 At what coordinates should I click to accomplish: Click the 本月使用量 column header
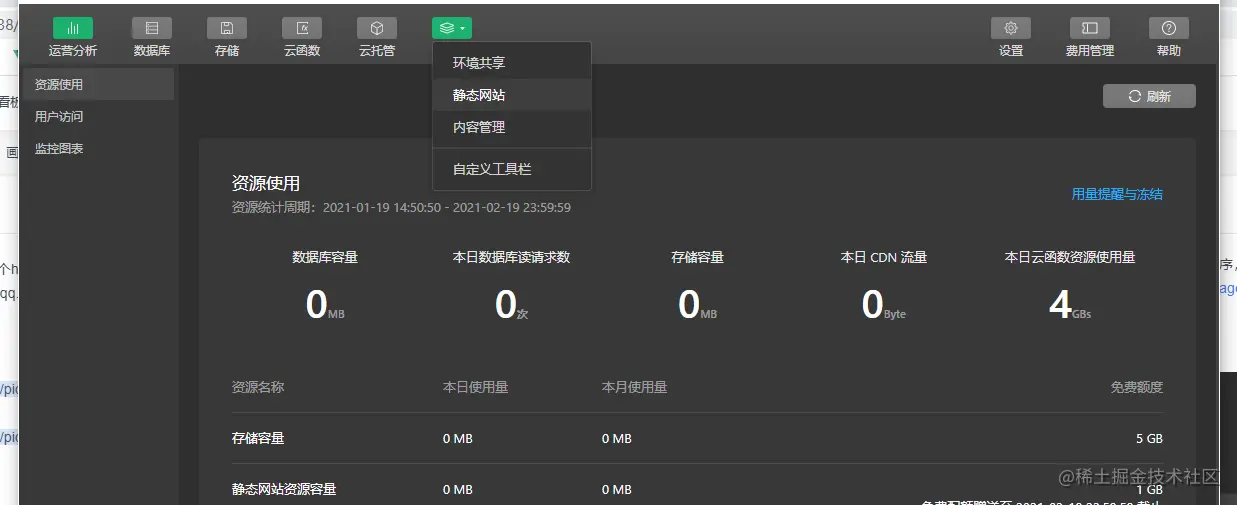tap(634, 387)
